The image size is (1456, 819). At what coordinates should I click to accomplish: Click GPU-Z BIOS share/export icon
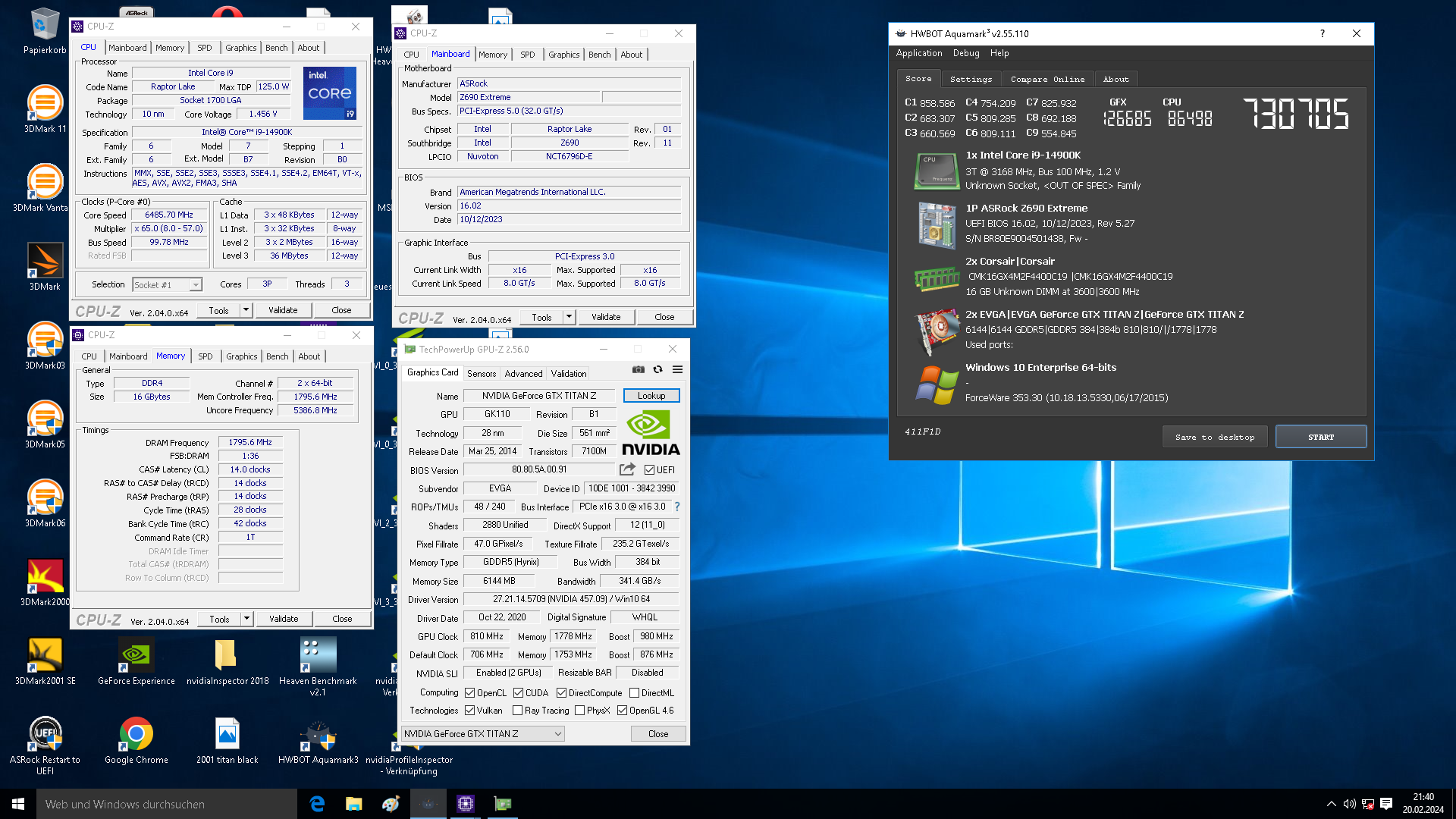[x=627, y=469]
